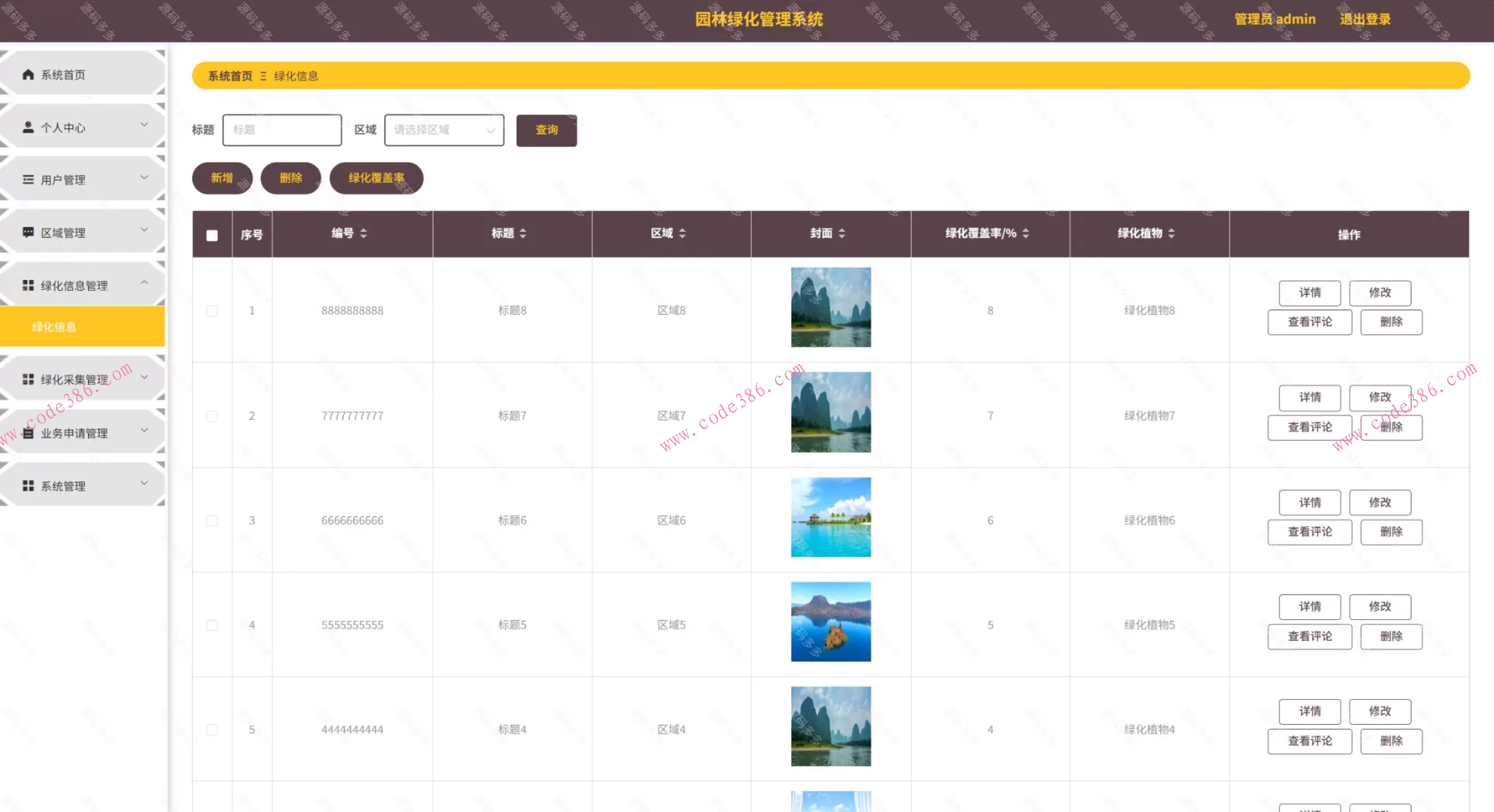Click the home icon beside 系统首页
Screen dimensions: 1494x812
click(29, 75)
